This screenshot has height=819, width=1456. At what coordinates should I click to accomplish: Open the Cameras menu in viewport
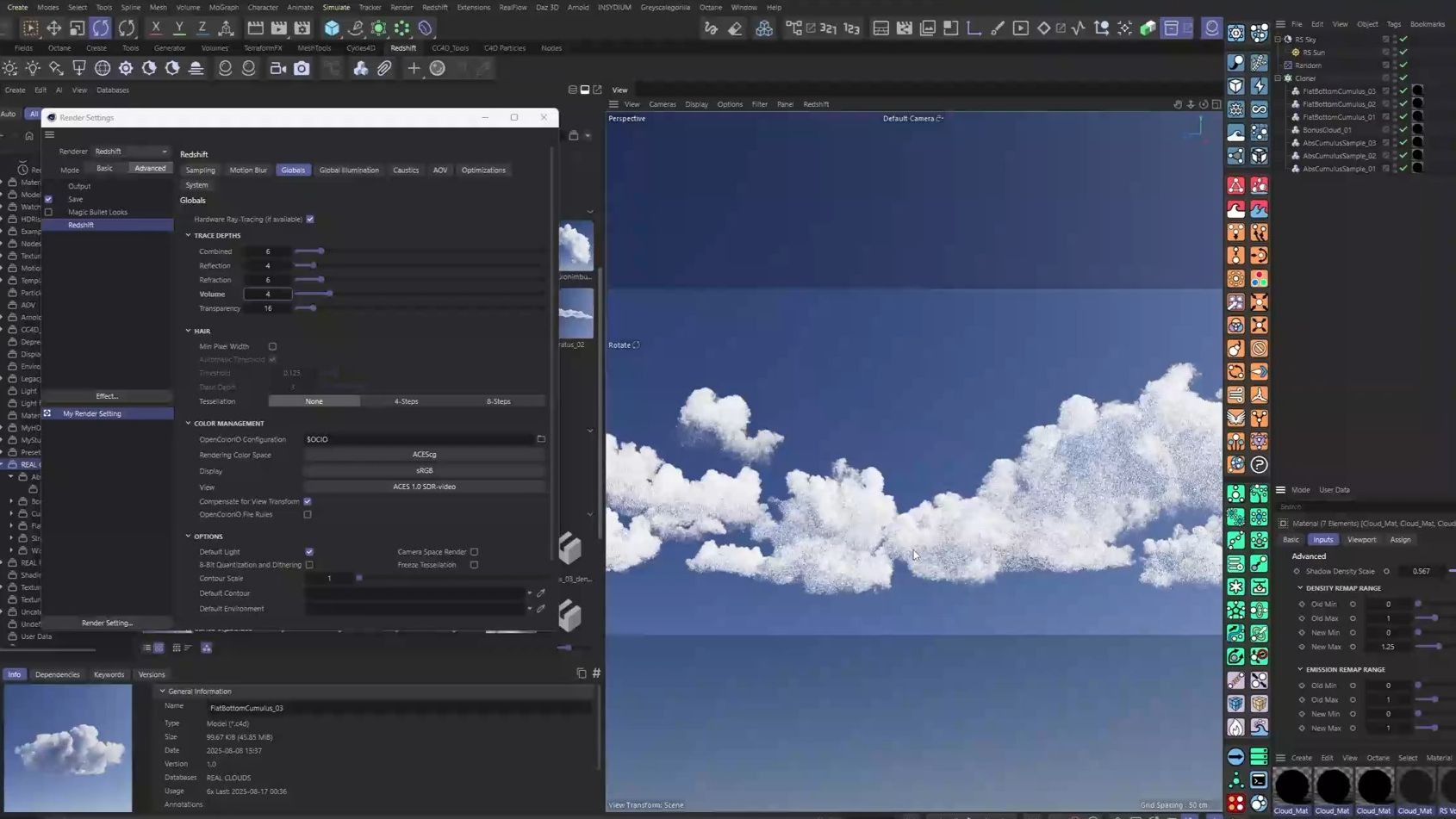click(x=663, y=104)
